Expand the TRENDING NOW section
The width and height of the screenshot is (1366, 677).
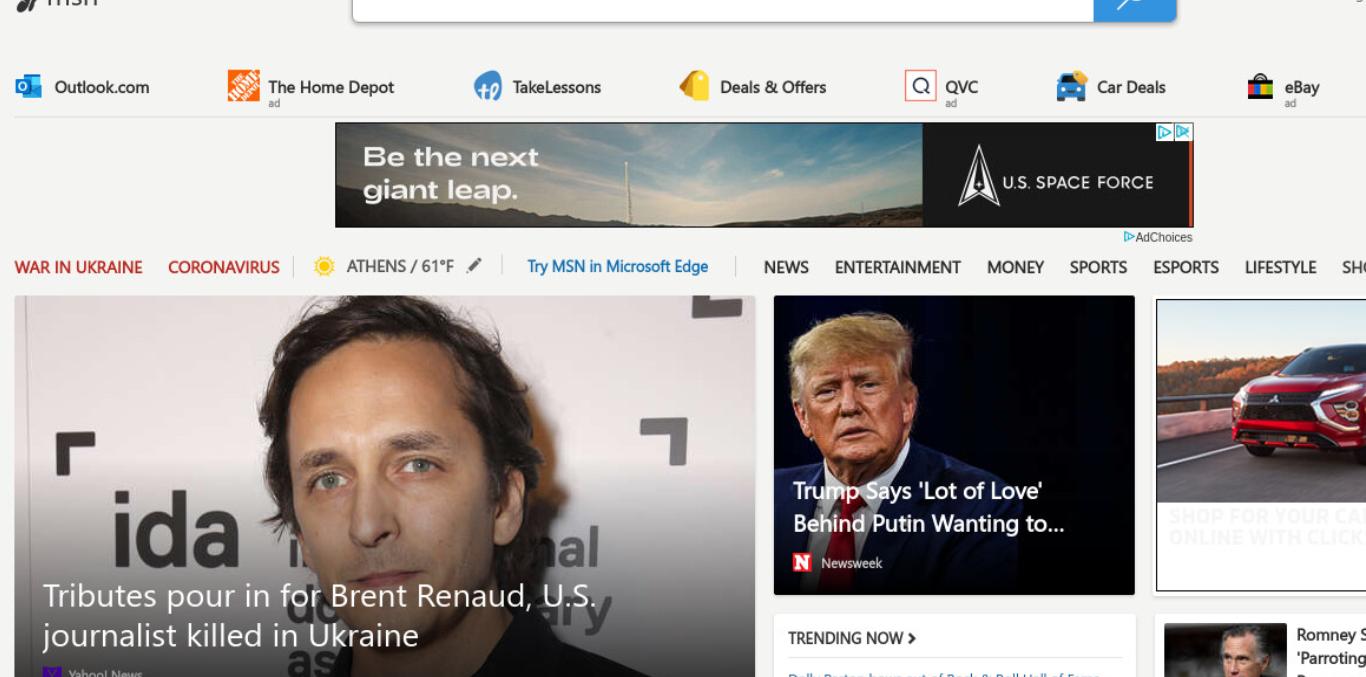pos(852,638)
